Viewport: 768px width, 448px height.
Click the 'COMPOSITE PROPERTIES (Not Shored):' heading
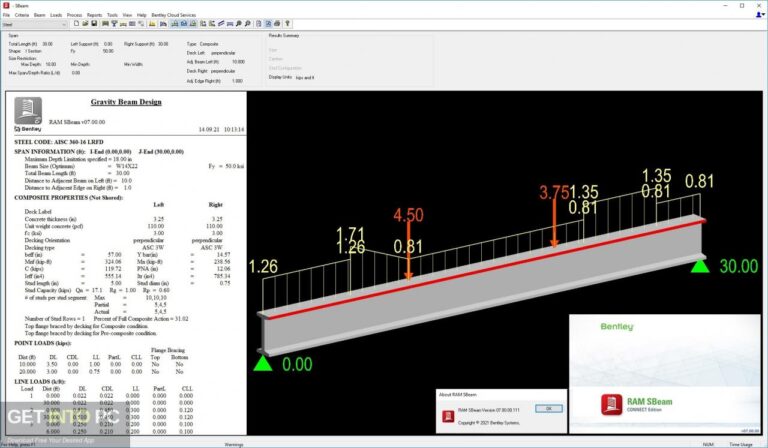click(68, 198)
